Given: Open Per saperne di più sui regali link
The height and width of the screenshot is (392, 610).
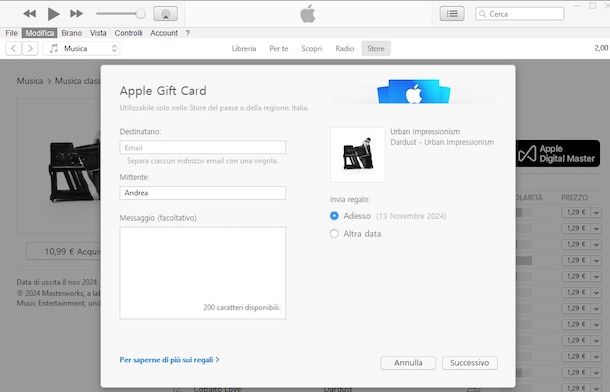Looking at the screenshot, I should tap(170, 360).
